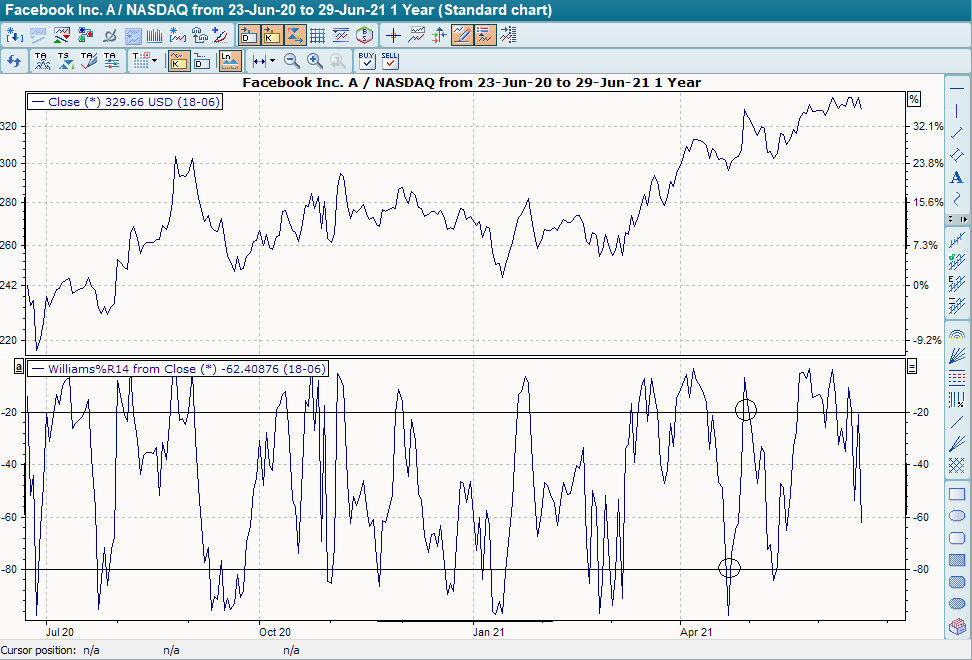Screen dimensions: 972x660
Task: Select the zoom out magnifier
Action: pos(292,61)
